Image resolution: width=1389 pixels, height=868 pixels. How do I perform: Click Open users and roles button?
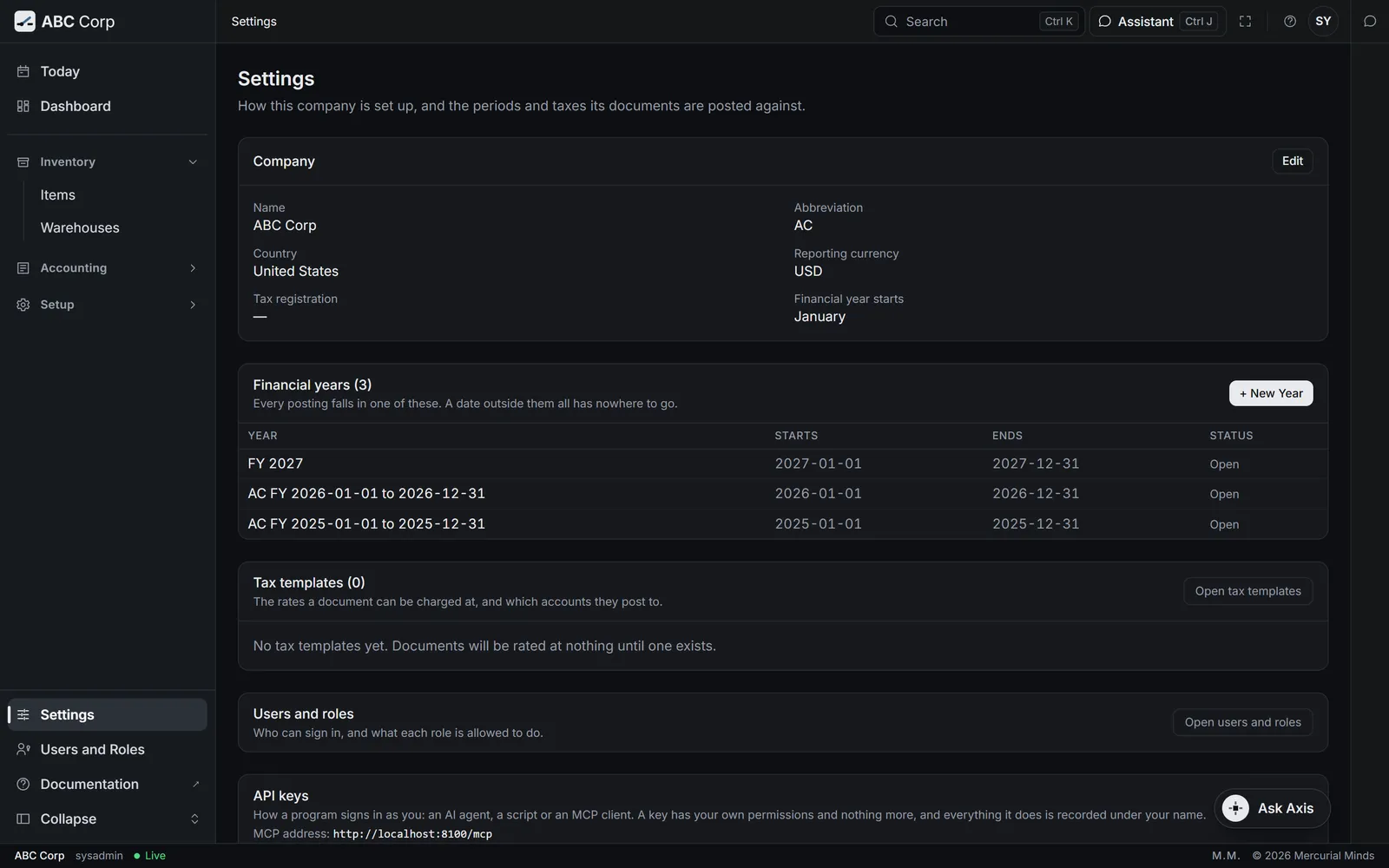point(1242,722)
